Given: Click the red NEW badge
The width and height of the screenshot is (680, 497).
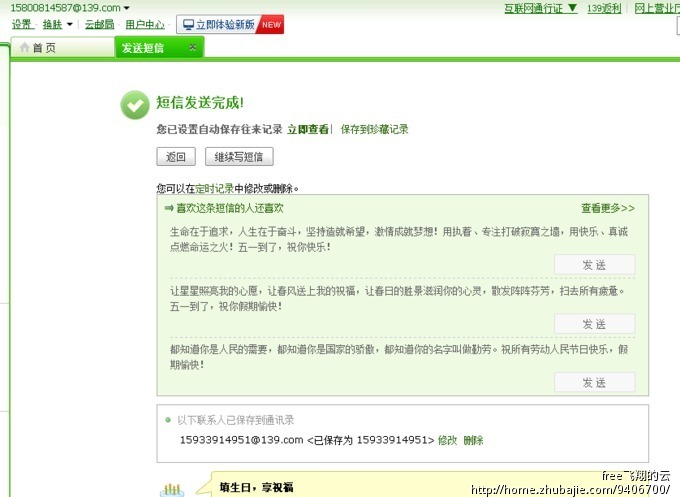Looking at the screenshot, I should point(271,25).
